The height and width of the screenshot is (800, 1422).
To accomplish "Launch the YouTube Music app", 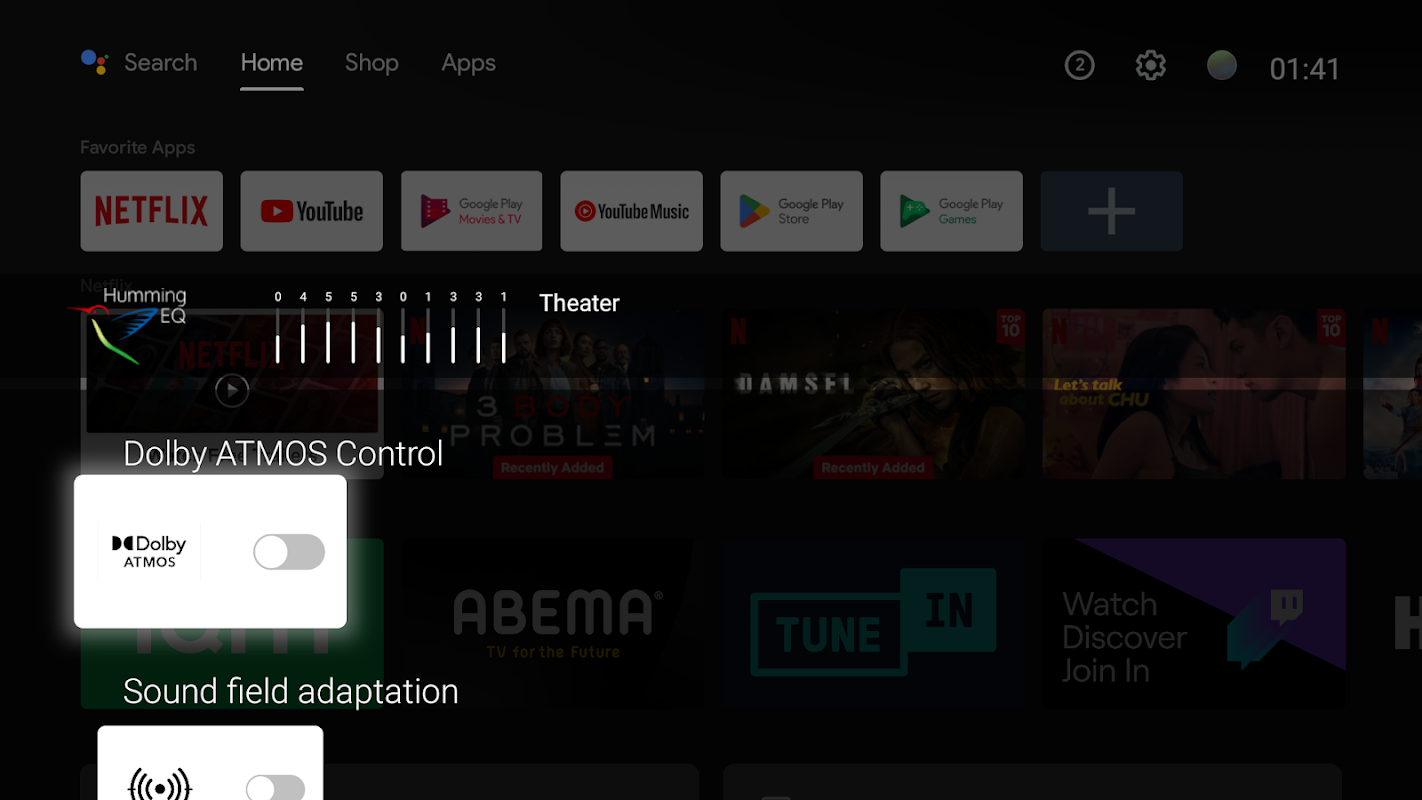I will pos(632,211).
